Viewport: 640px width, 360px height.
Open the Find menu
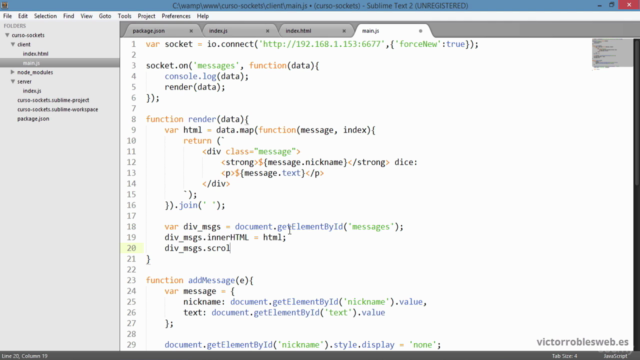tap(69, 16)
